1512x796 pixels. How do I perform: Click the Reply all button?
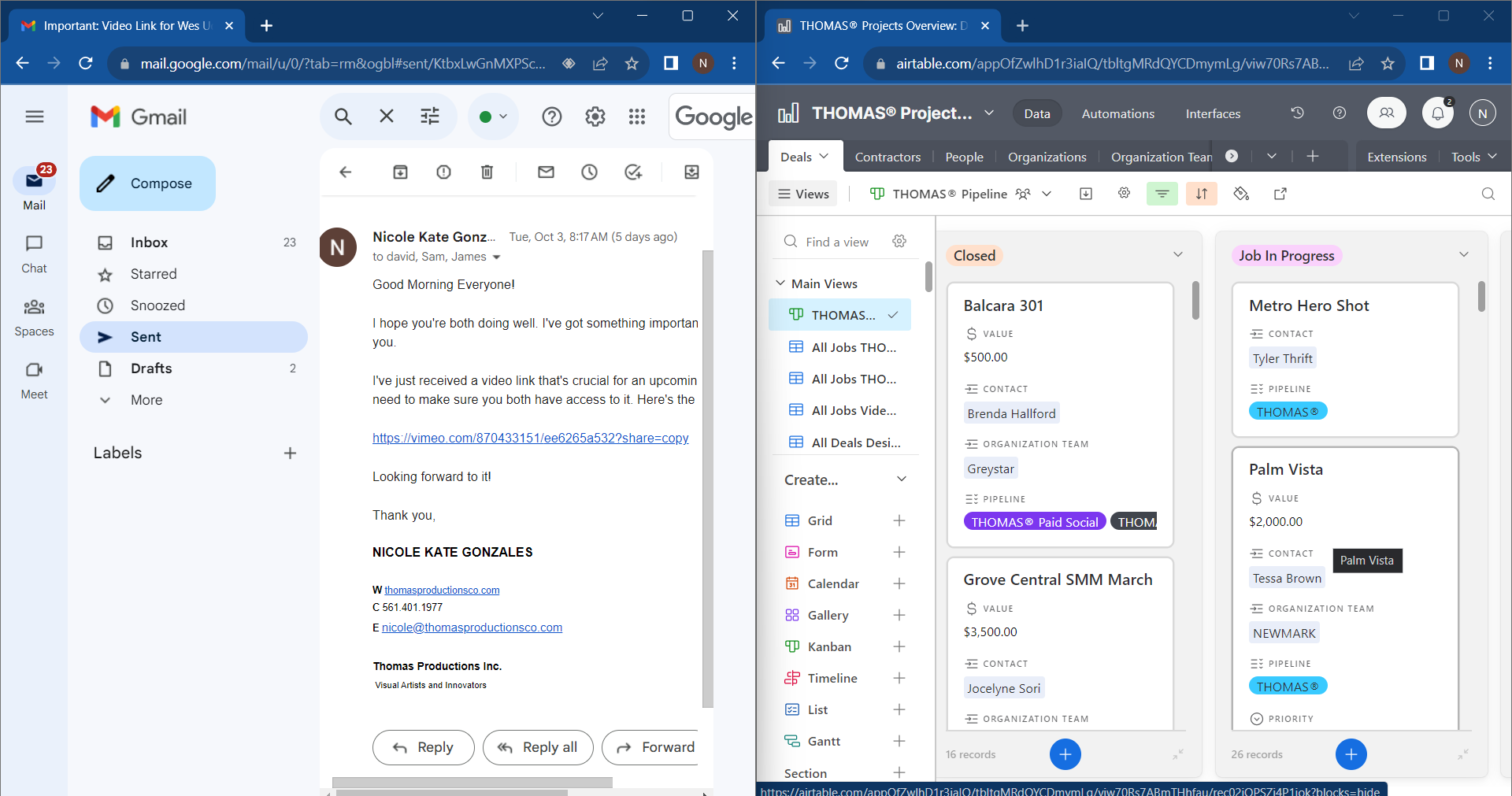[x=538, y=747]
